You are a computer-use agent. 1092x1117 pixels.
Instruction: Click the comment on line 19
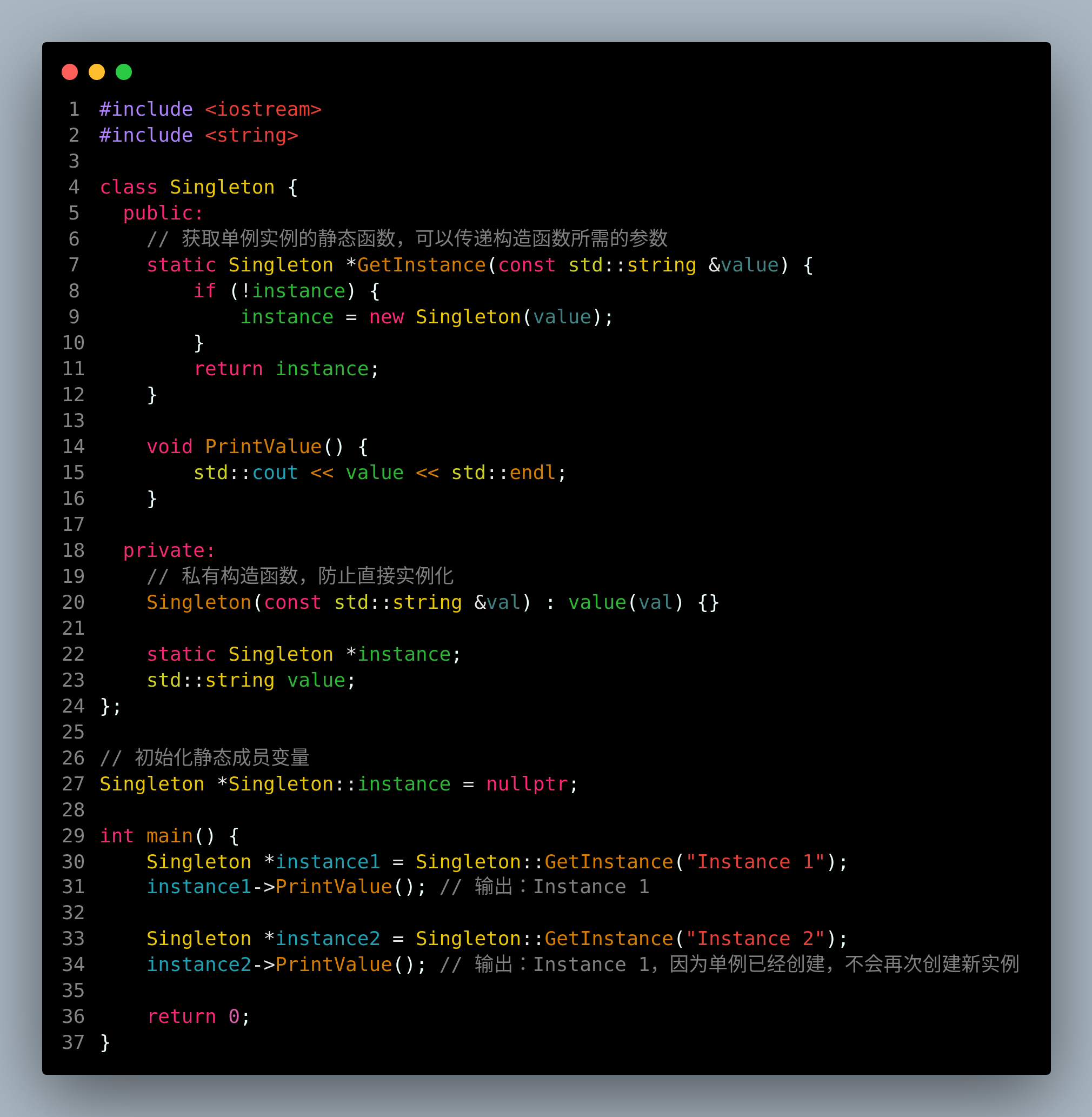300,576
